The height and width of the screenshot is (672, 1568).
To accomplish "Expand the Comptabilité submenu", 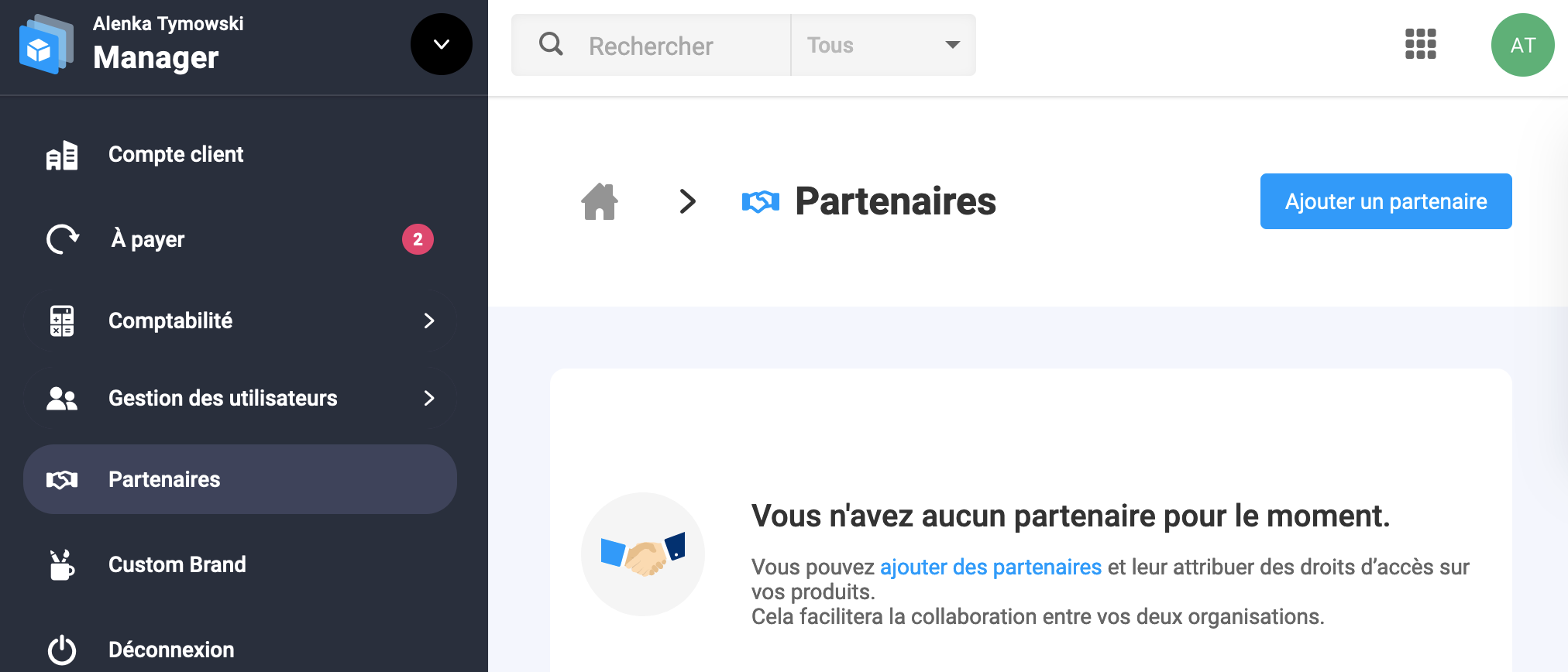I will [428, 321].
